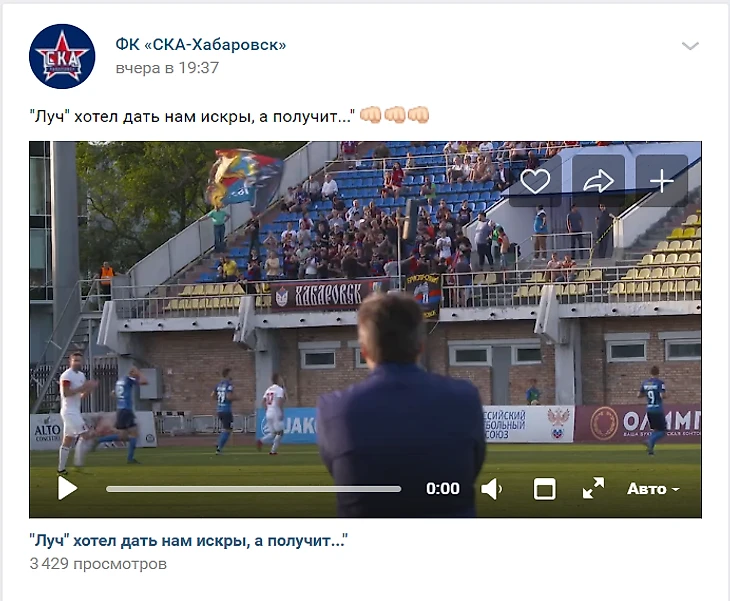Mute the video sound via speaker icon
The height and width of the screenshot is (601, 730).
[492, 489]
